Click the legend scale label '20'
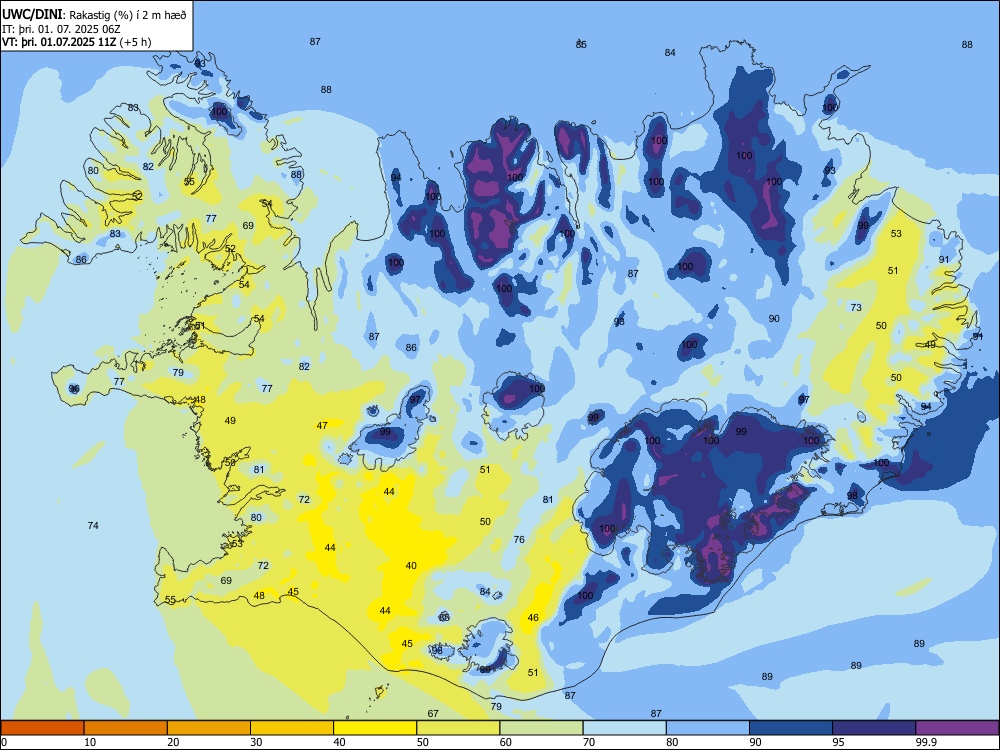The height and width of the screenshot is (750, 1000). 173,742
